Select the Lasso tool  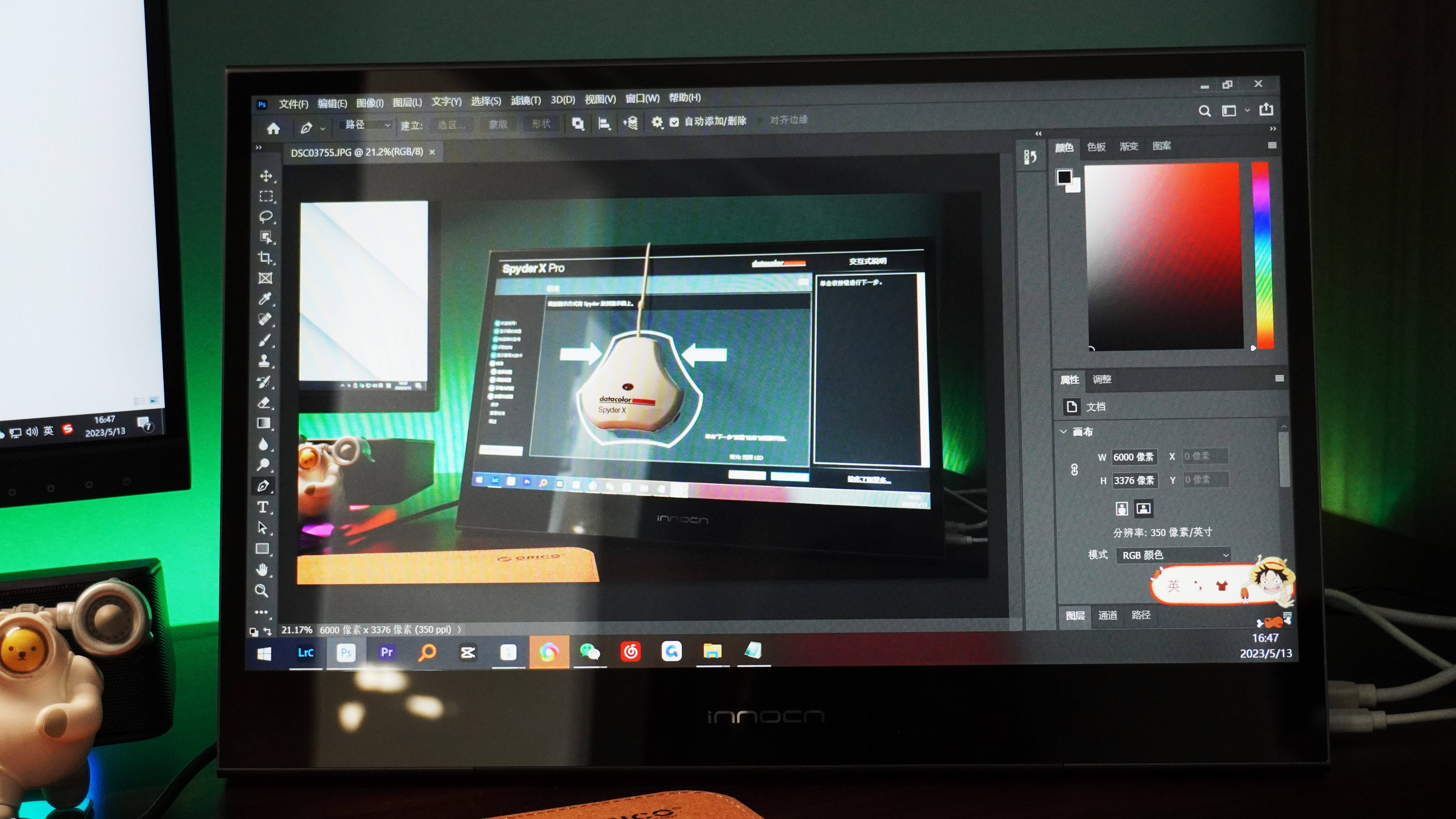click(x=266, y=217)
